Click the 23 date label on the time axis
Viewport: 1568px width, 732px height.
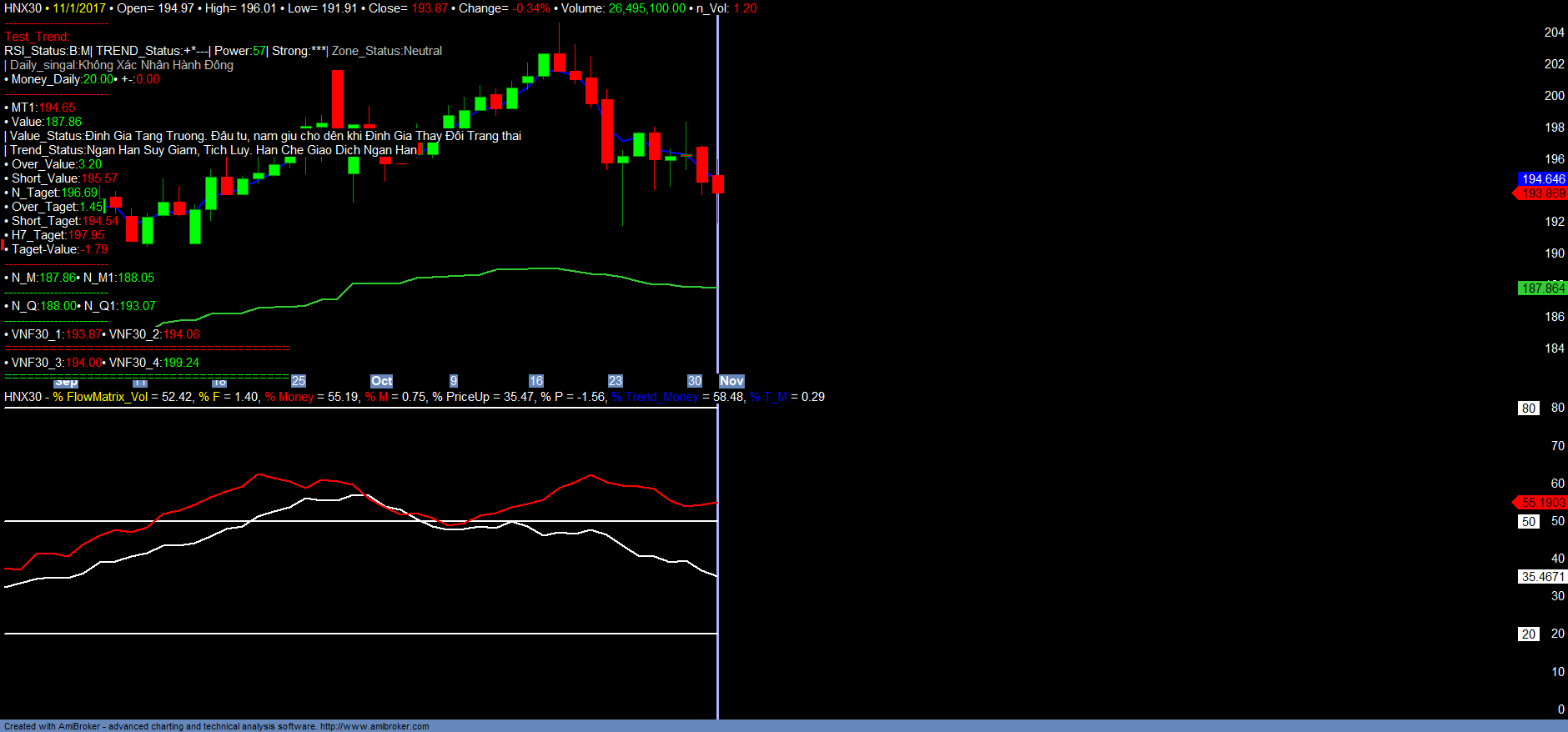[x=616, y=381]
